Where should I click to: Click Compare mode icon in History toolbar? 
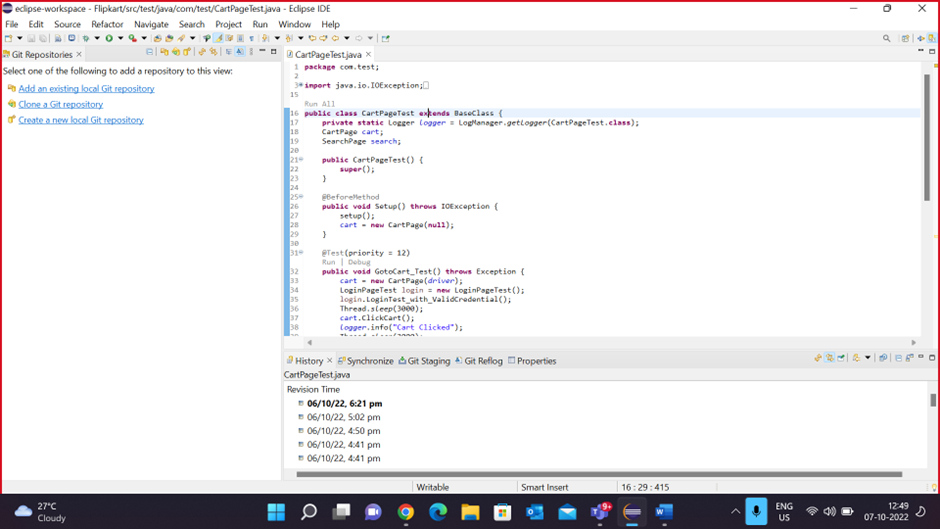point(883,358)
